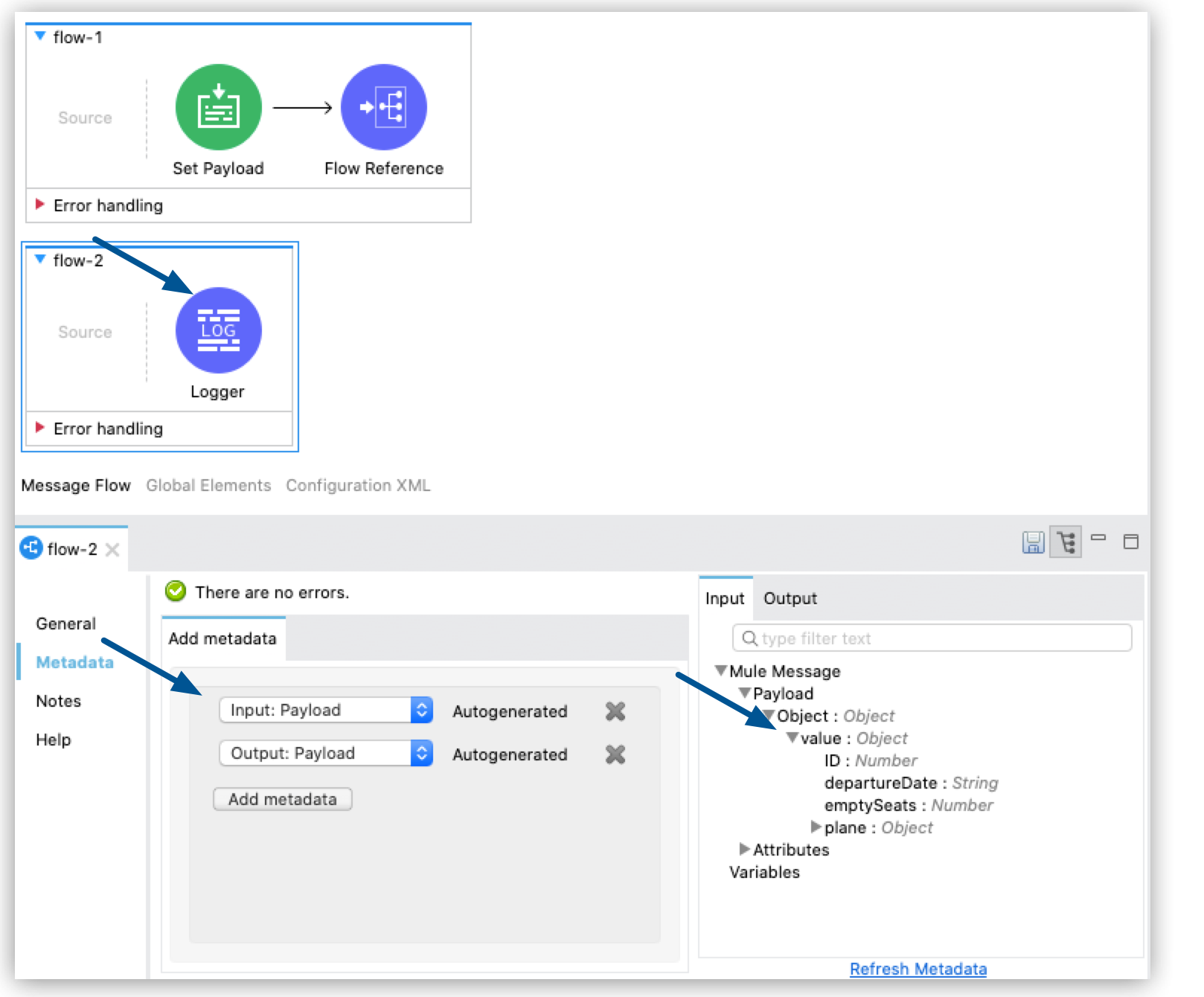Click the save icon in properties panel
This screenshot has height=997, width=1204.
pos(1033,542)
